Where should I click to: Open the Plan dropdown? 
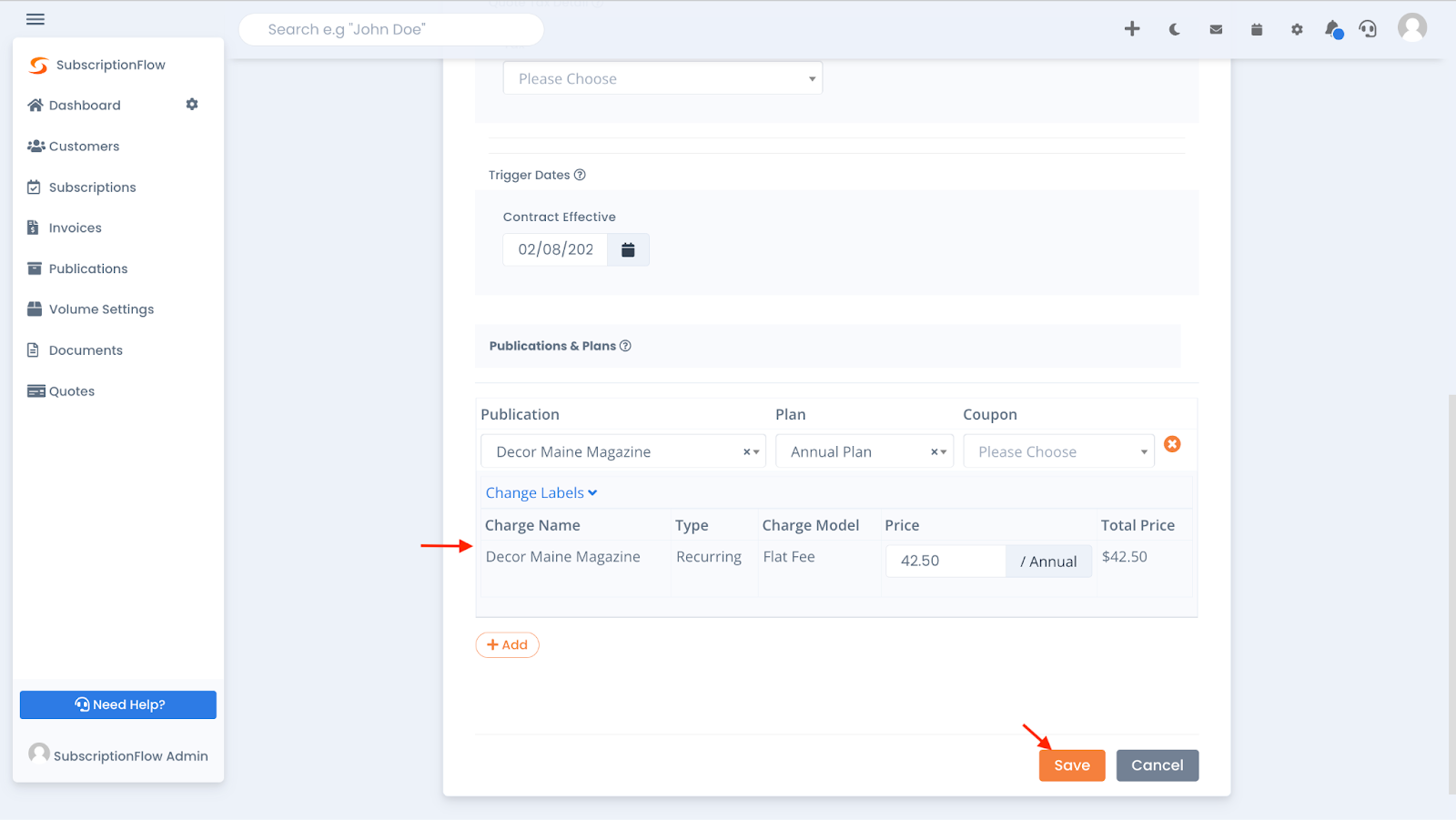pos(864,451)
